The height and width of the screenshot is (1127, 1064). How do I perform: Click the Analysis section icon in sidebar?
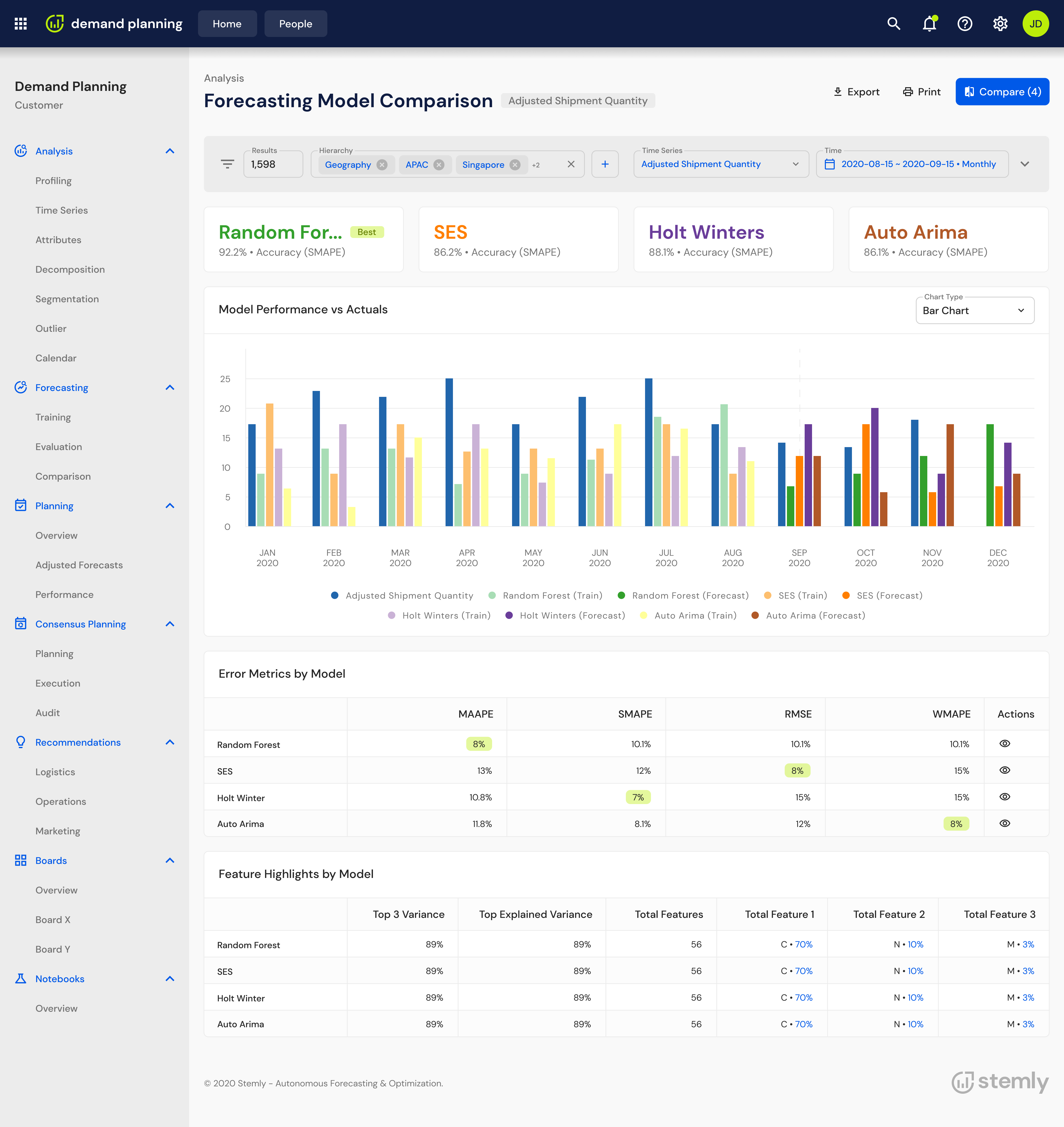click(x=21, y=151)
